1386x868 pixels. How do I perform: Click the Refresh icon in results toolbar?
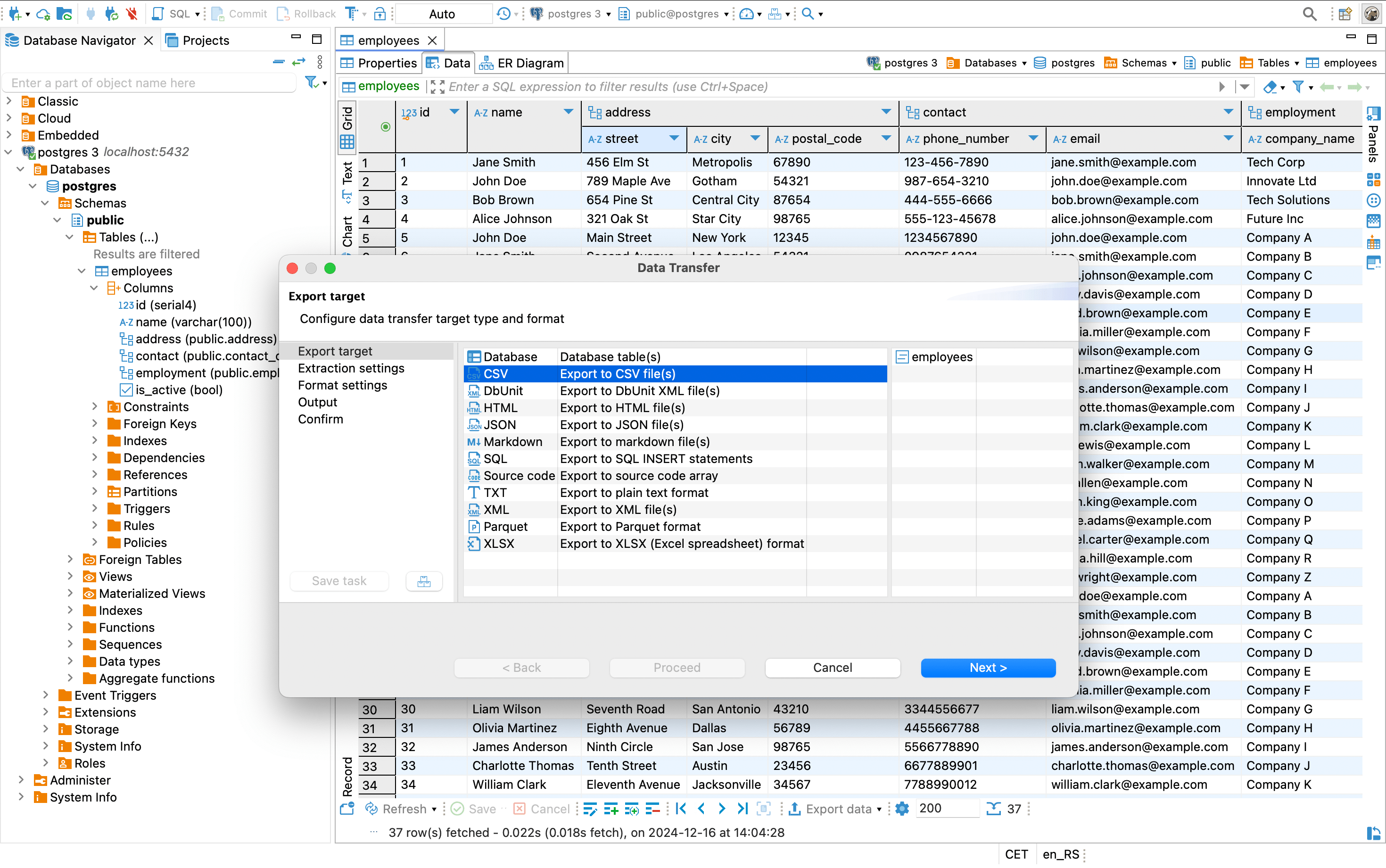[x=372, y=808]
